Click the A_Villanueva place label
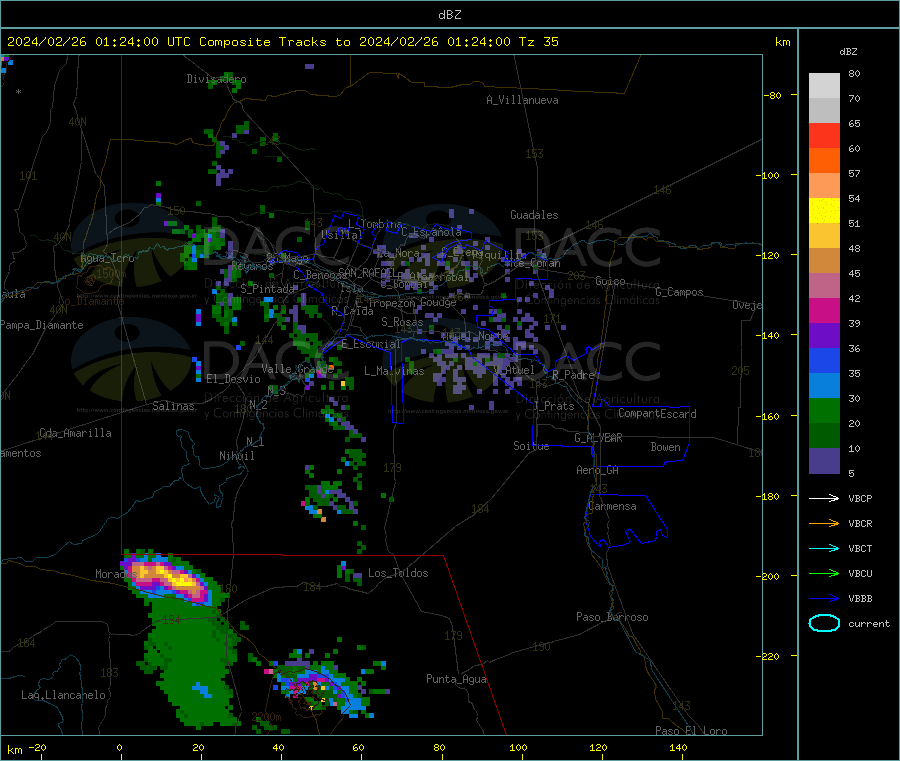This screenshot has width=900, height=761. tap(522, 100)
